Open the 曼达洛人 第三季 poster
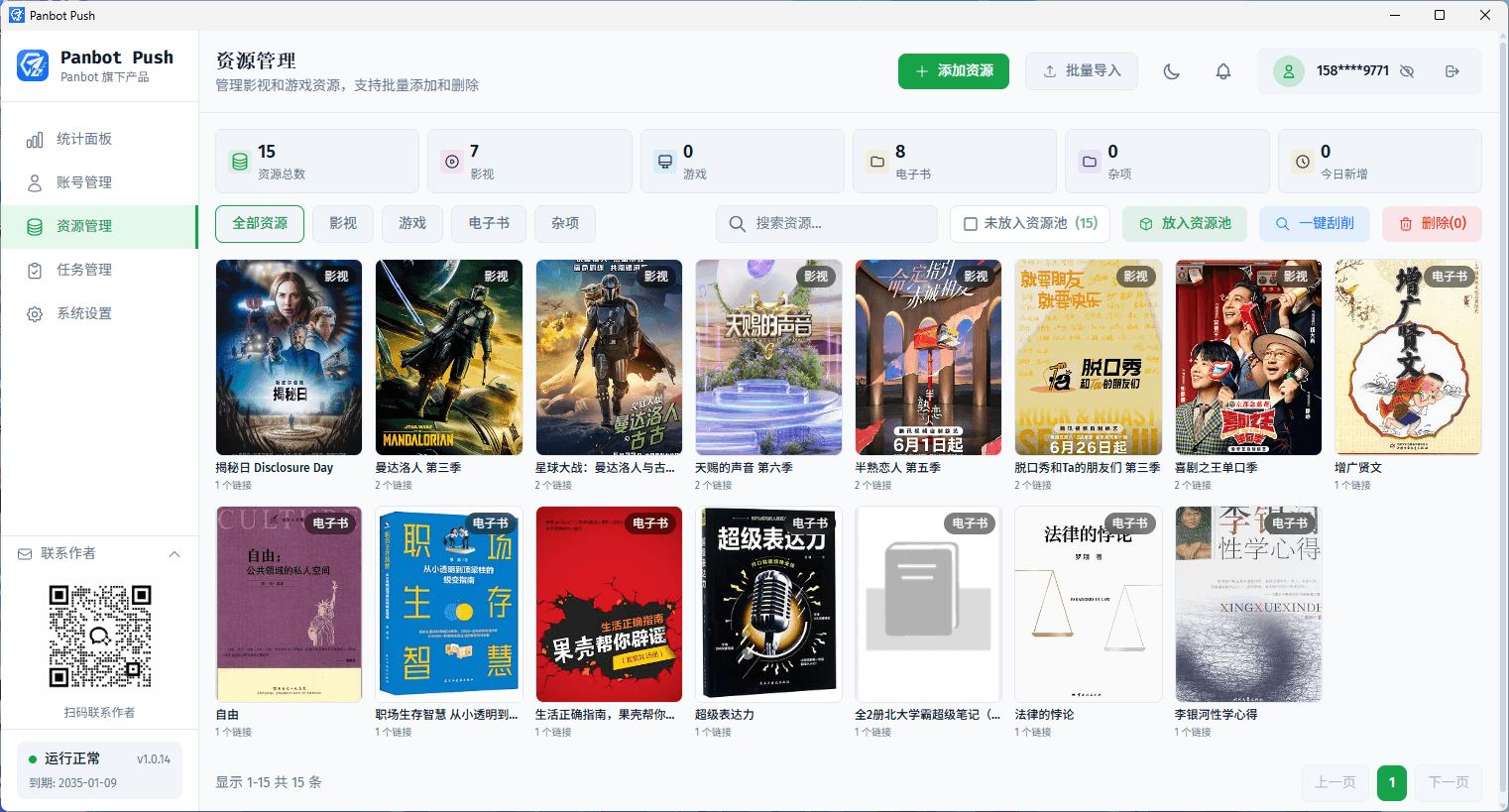1509x812 pixels. click(449, 357)
